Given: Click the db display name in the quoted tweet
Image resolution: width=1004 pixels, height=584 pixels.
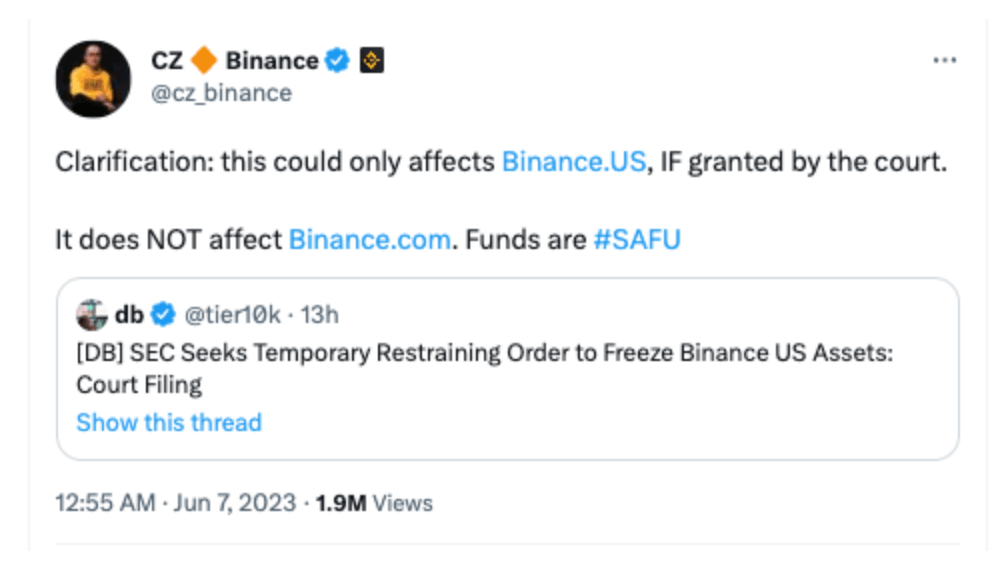Looking at the screenshot, I should [x=129, y=314].
